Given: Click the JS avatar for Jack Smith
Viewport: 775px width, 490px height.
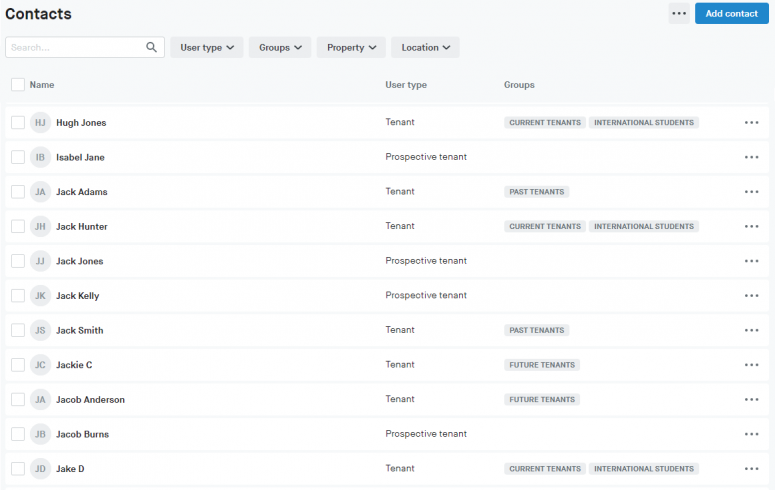Looking at the screenshot, I should point(40,330).
